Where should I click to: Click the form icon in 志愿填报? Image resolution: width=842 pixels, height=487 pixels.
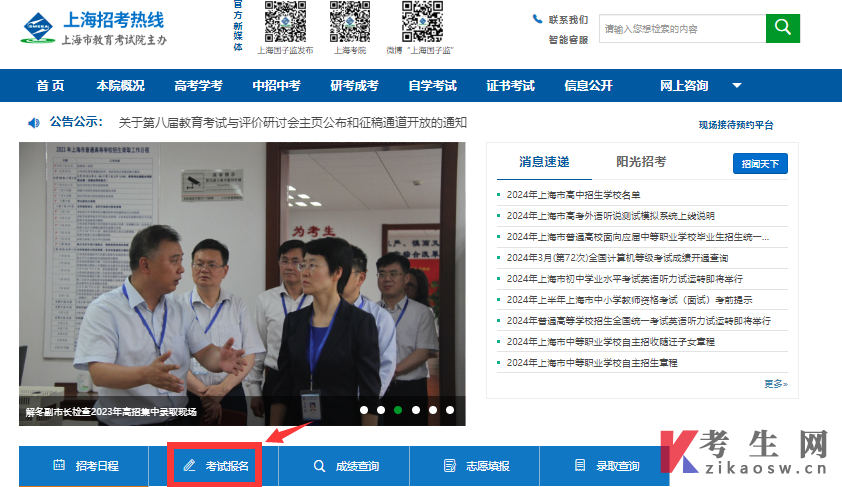coord(449,466)
